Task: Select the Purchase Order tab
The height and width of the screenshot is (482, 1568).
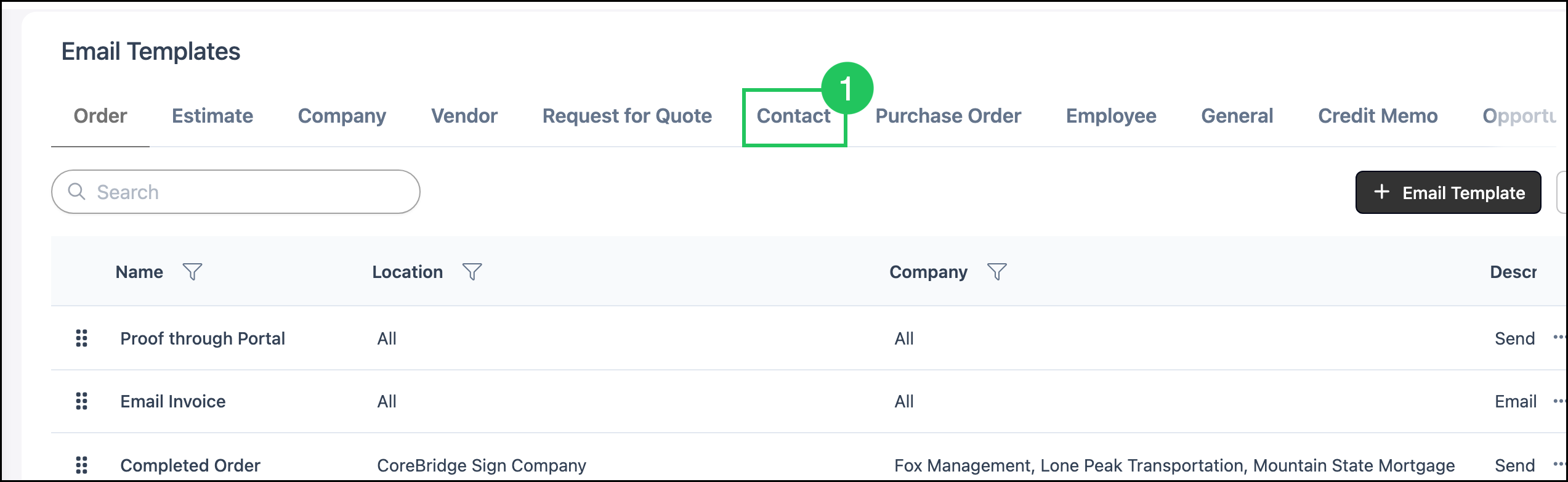Action: coord(948,116)
